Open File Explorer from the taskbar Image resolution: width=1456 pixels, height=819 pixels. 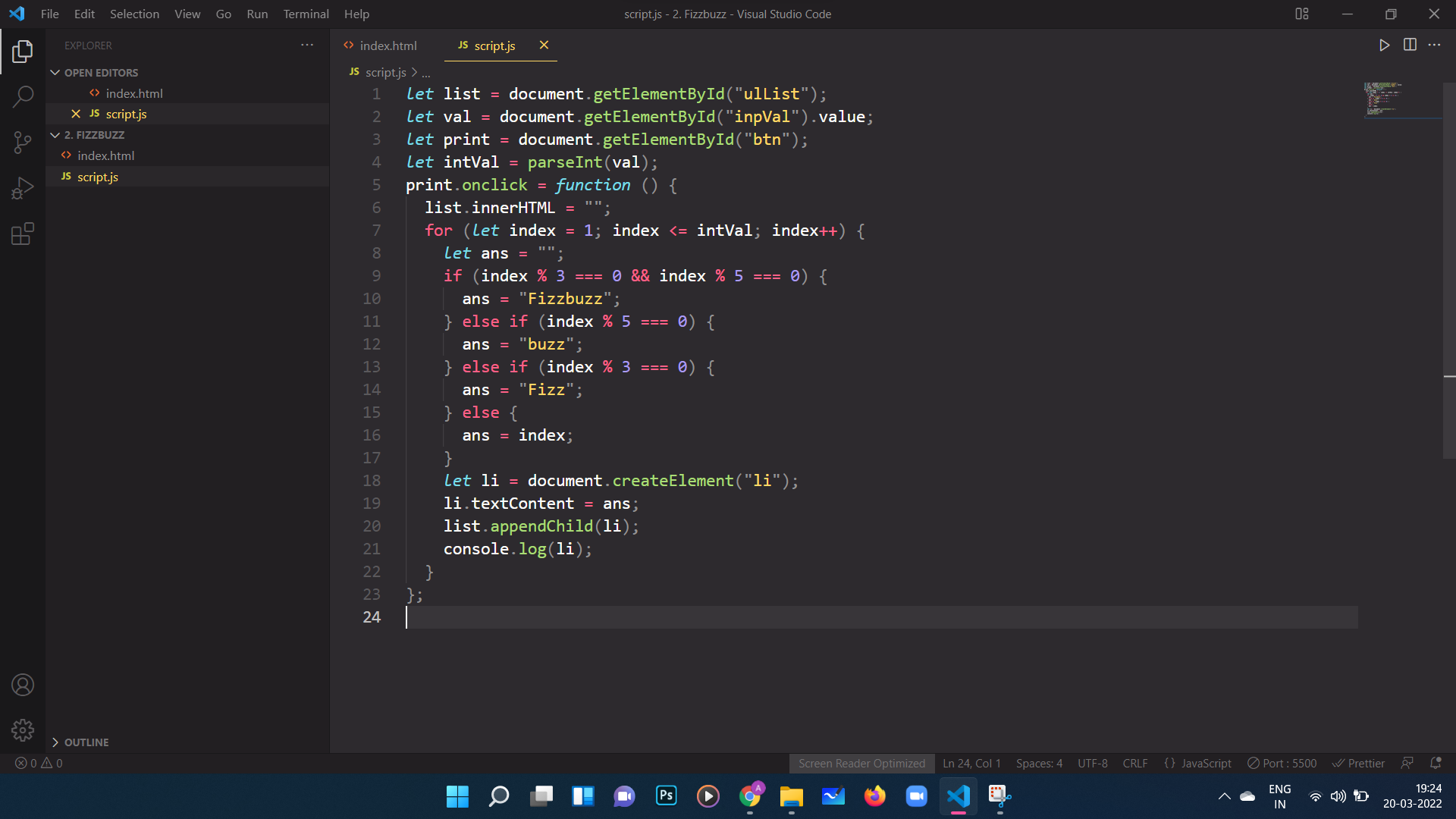coord(792,796)
